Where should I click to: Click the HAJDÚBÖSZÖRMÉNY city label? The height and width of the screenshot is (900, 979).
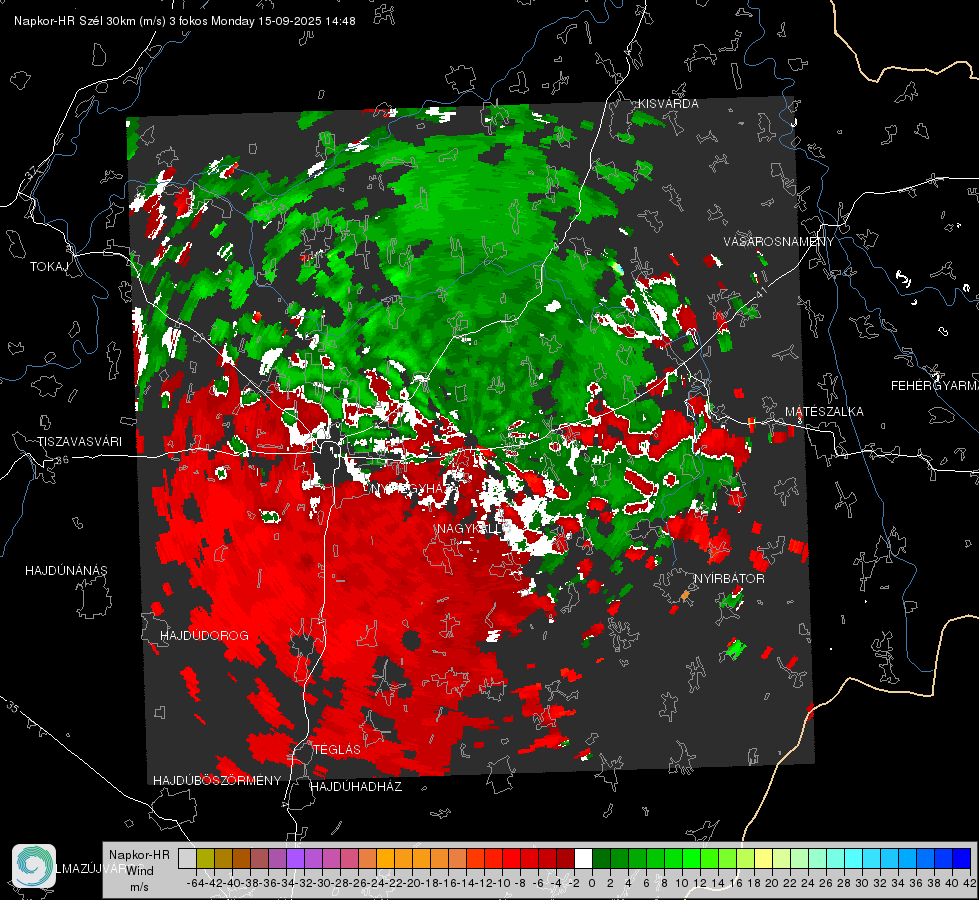pyautogui.click(x=217, y=781)
